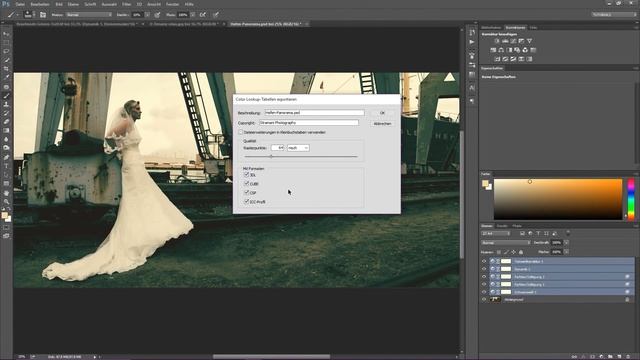The height and width of the screenshot is (360, 640).
Task: Filter layers by type (T) icon
Action: [x=538, y=233]
